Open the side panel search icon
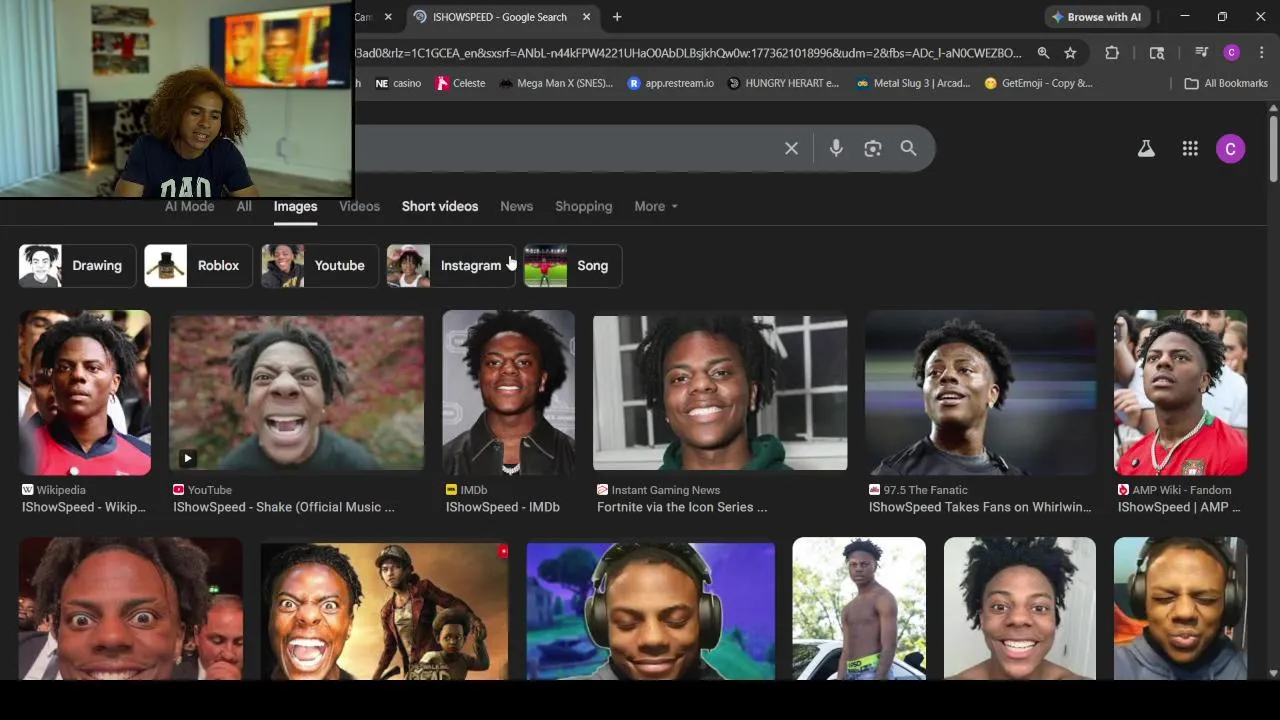The width and height of the screenshot is (1280, 720). pos(1157,53)
